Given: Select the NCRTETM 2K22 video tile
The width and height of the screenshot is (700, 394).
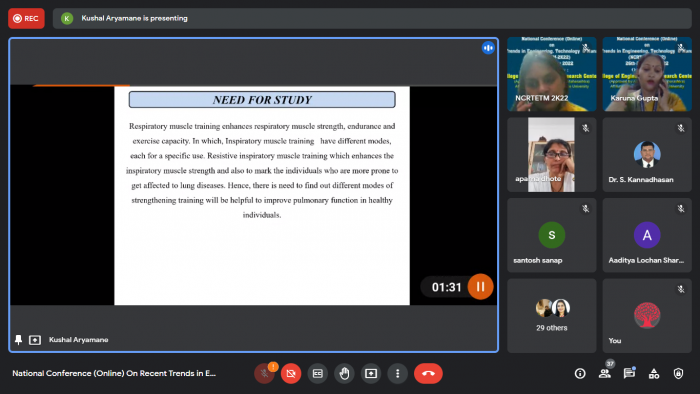Looking at the screenshot, I should (x=552, y=74).
